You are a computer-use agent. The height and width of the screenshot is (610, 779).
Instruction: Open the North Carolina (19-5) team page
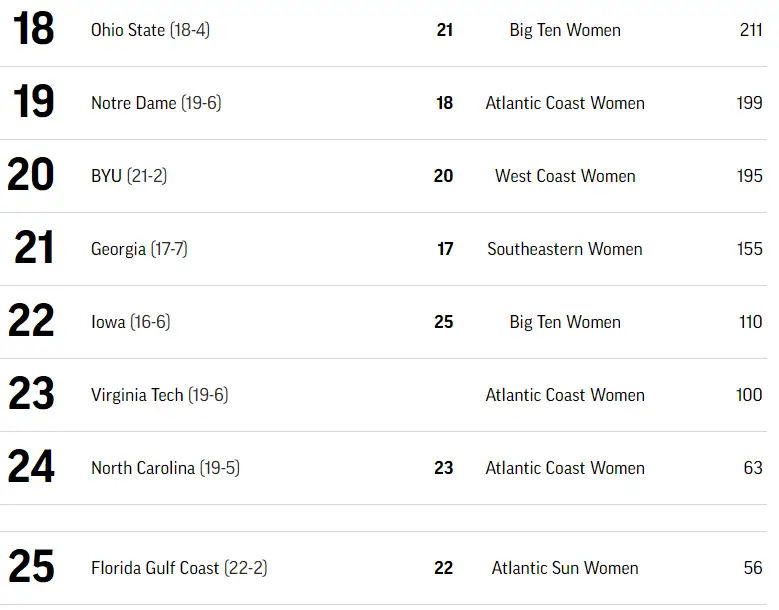[165, 468]
